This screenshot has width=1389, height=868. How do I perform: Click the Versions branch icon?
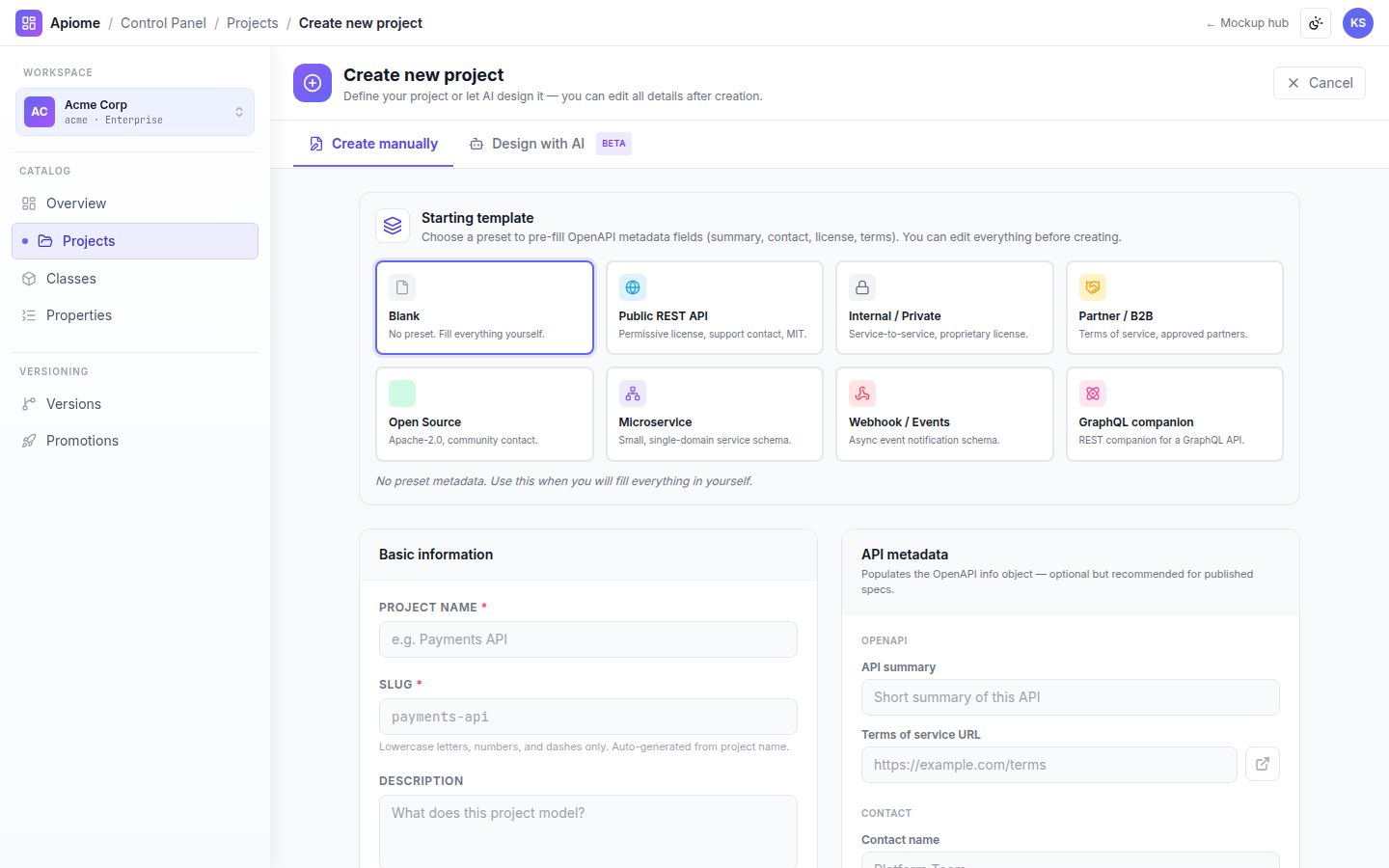(x=29, y=404)
